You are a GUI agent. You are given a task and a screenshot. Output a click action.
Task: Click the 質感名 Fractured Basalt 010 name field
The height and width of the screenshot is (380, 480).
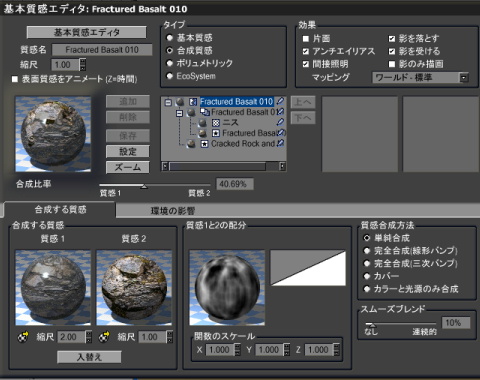102,50
